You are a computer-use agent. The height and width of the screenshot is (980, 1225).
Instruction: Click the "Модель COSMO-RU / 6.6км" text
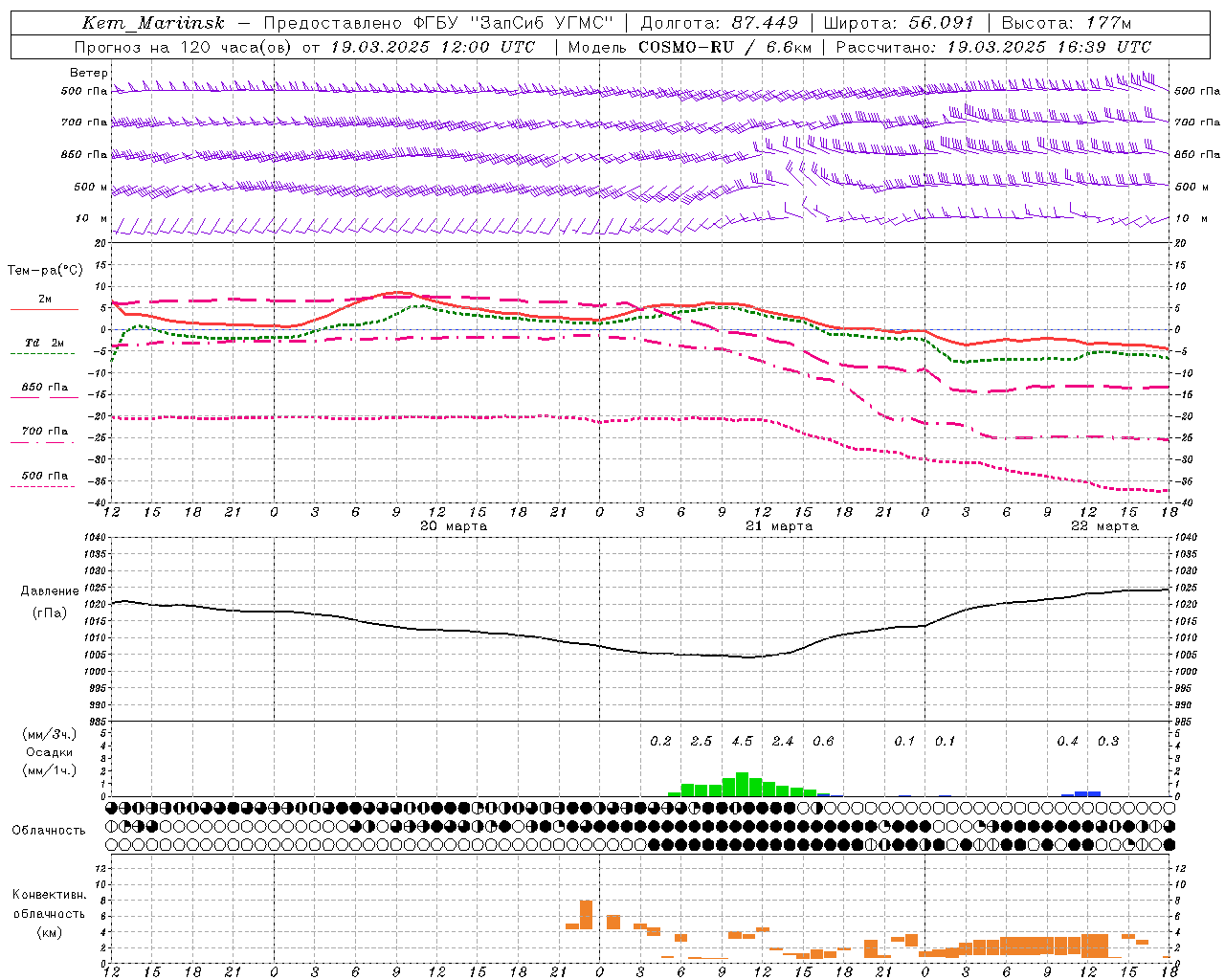(689, 47)
